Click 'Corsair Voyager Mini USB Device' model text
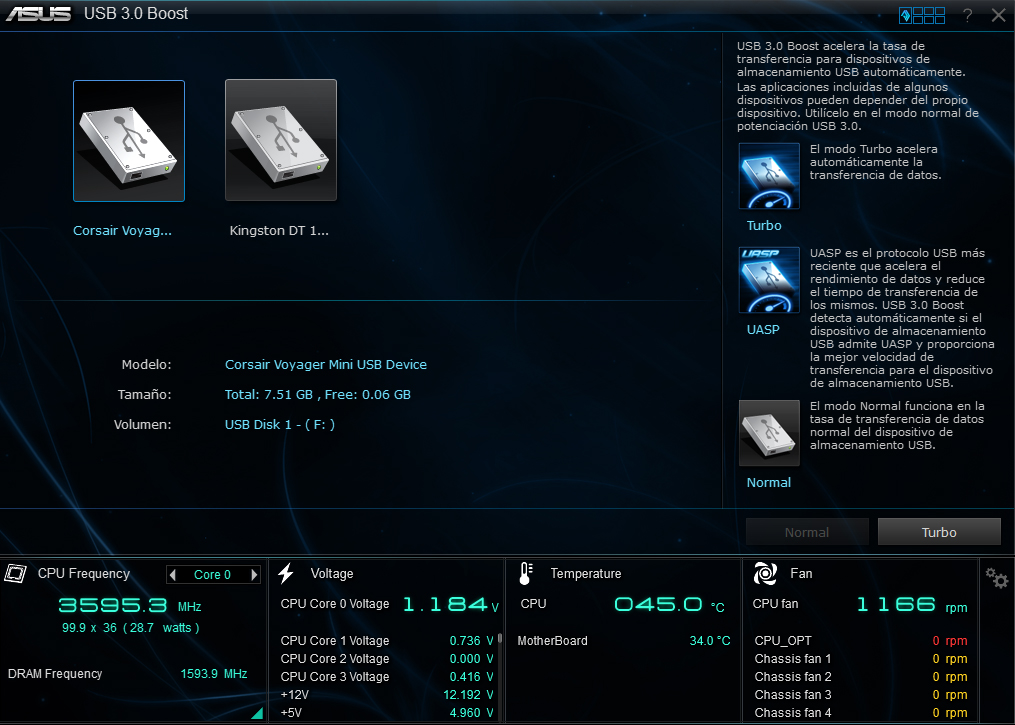 point(326,364)
